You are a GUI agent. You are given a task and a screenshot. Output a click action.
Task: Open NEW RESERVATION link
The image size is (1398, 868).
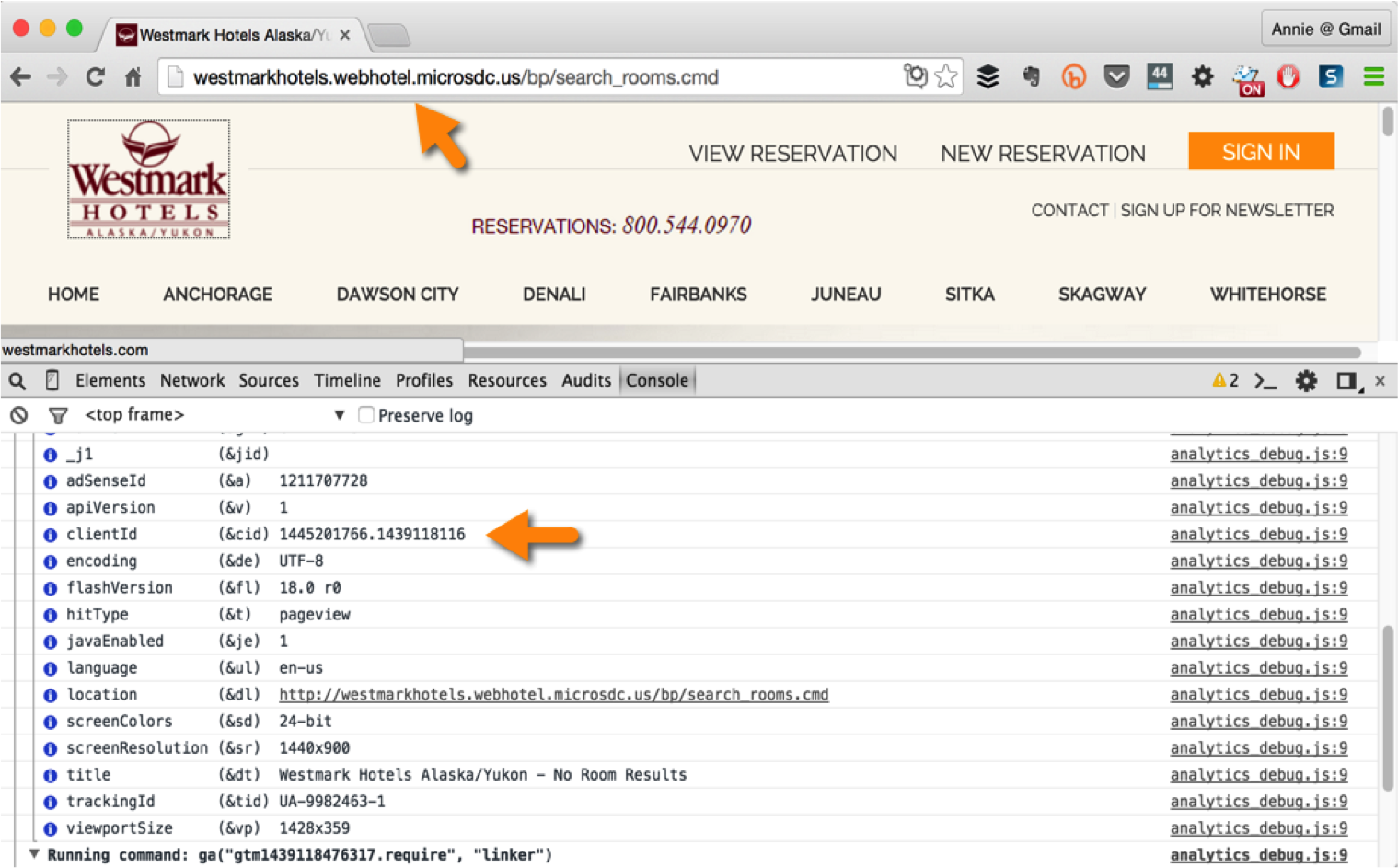1043,154
